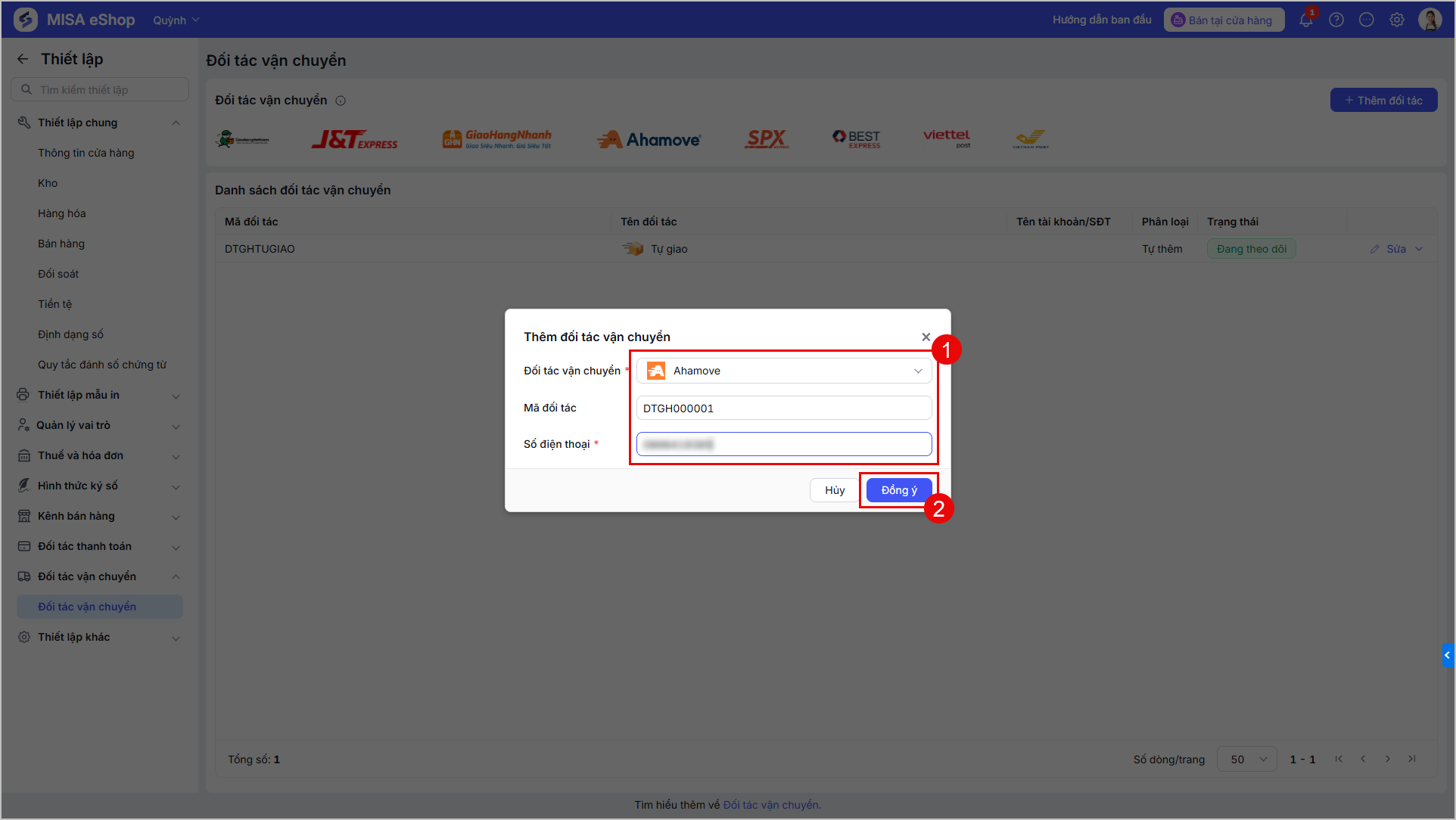Select the Viettel Post partner logo
The image size is (1456, 820).
[947, 138]
